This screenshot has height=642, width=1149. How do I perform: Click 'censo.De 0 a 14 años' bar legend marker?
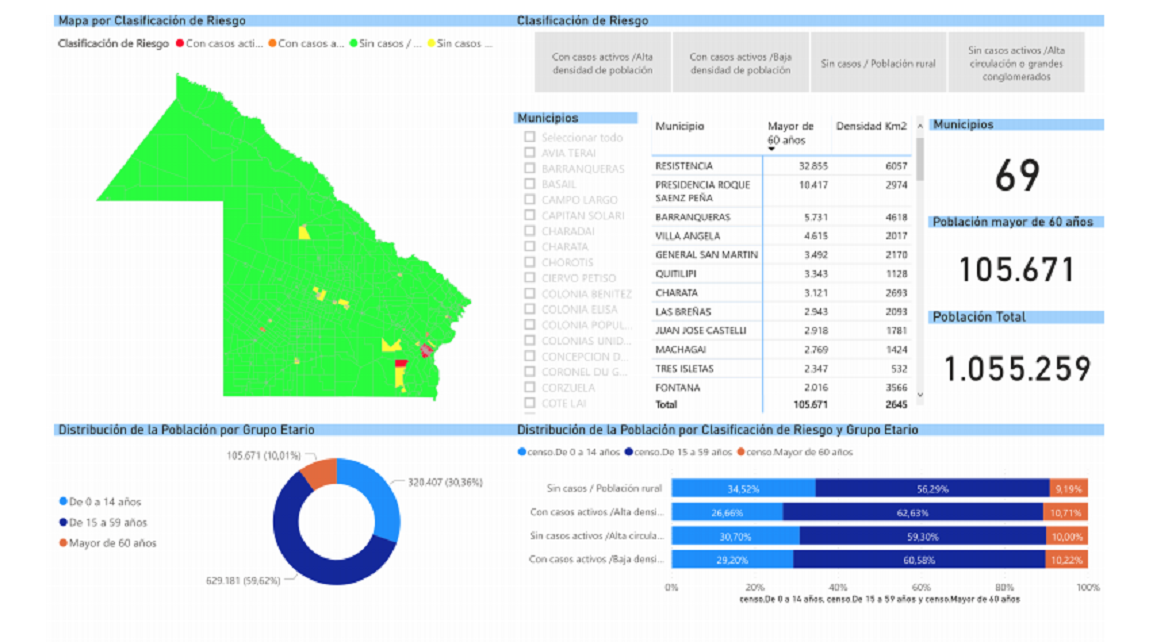pyautogui.click(x=521, y=452)
